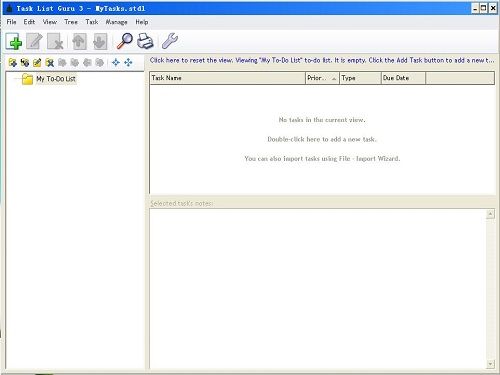This screenshot has height=375, width=500.
Task: Open the Manage menu
Action: pyautogui.click(x=116, y=22)
